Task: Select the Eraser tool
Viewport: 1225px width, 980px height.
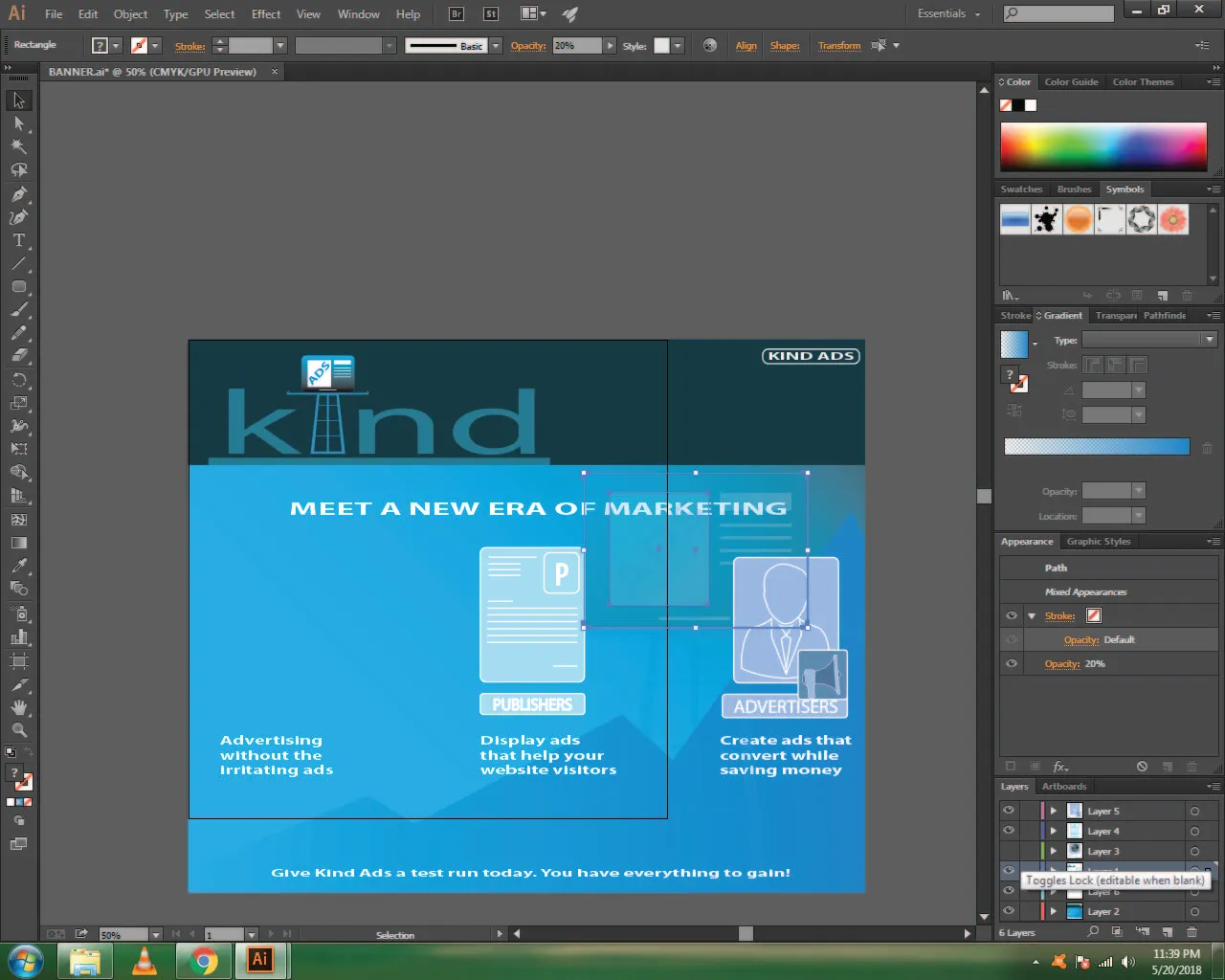Action: [19, 355]
